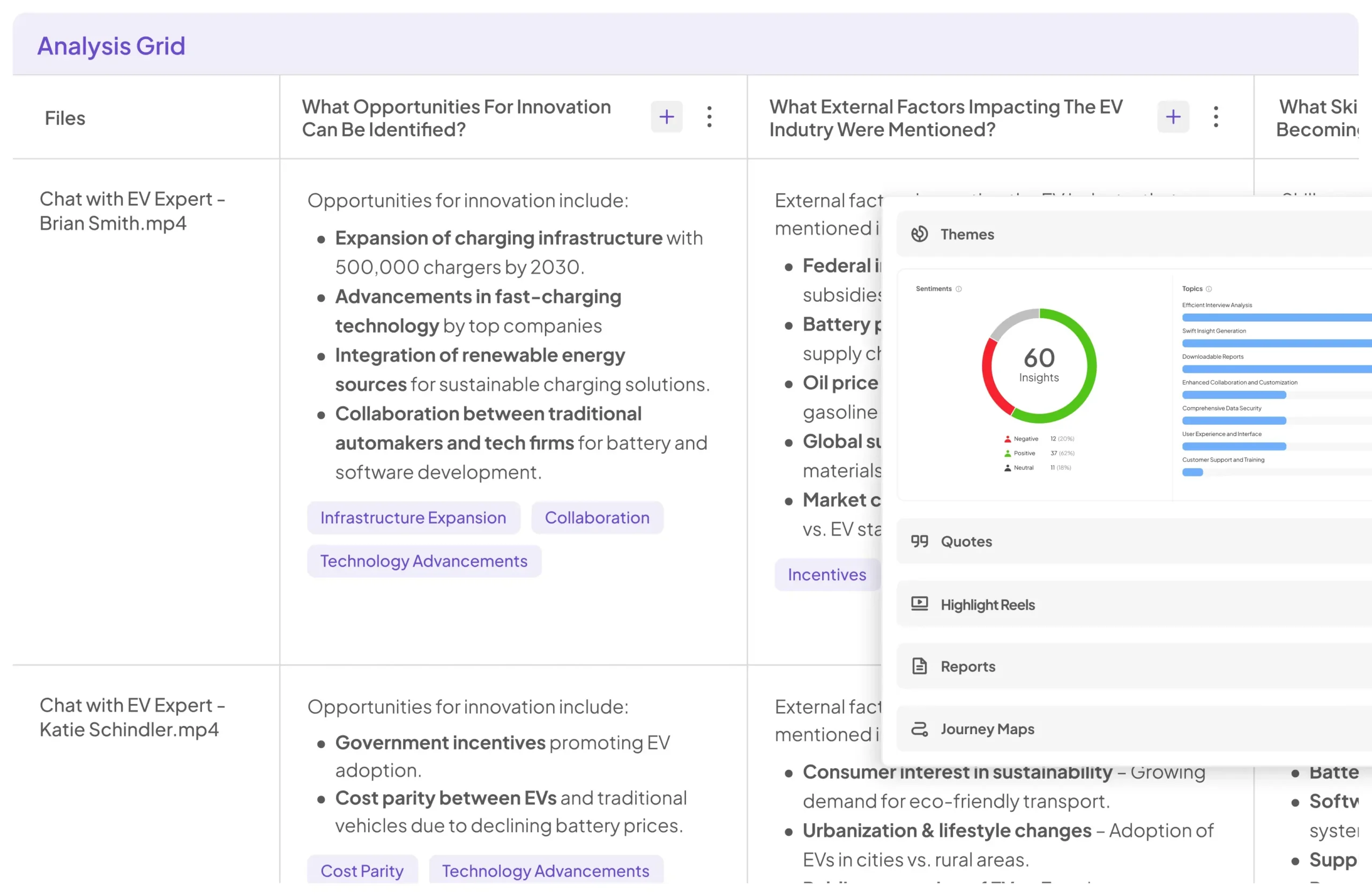The image size is (1372, 896).
Task: Open three-dot menu for Opportunities column
Action: click(x=709, y=117)
